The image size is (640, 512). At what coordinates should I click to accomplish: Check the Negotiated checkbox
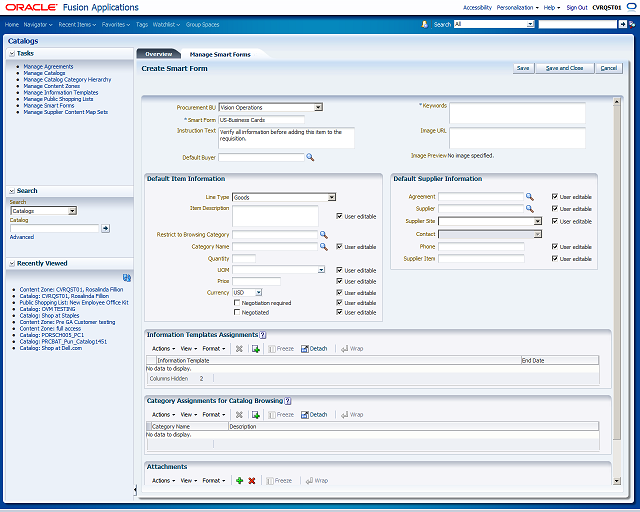tap(237, 312)
